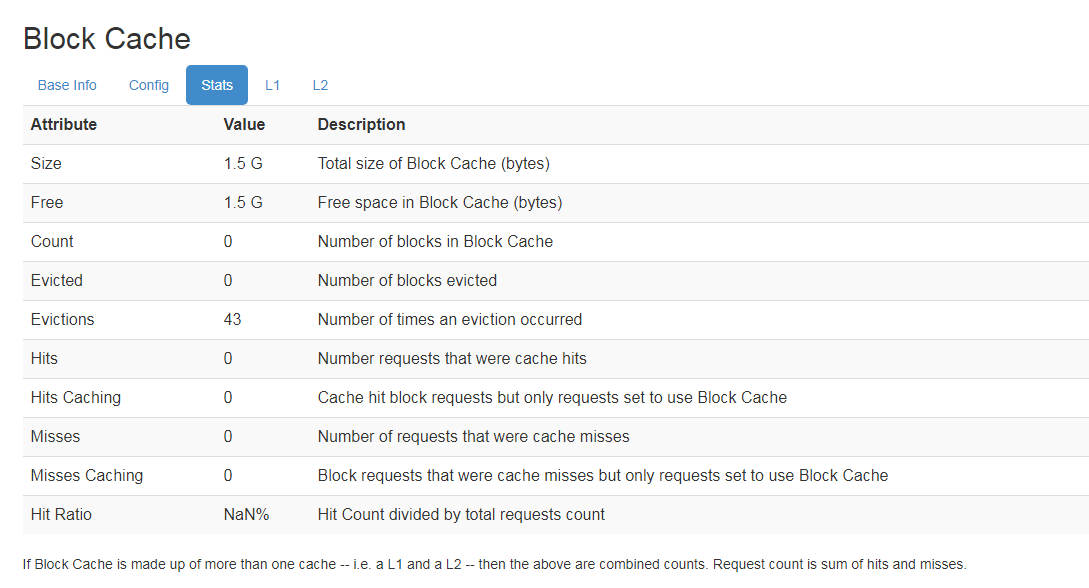1089x588 pixels.
Task: Open the Base Info tab
Action: coord(67,85)
